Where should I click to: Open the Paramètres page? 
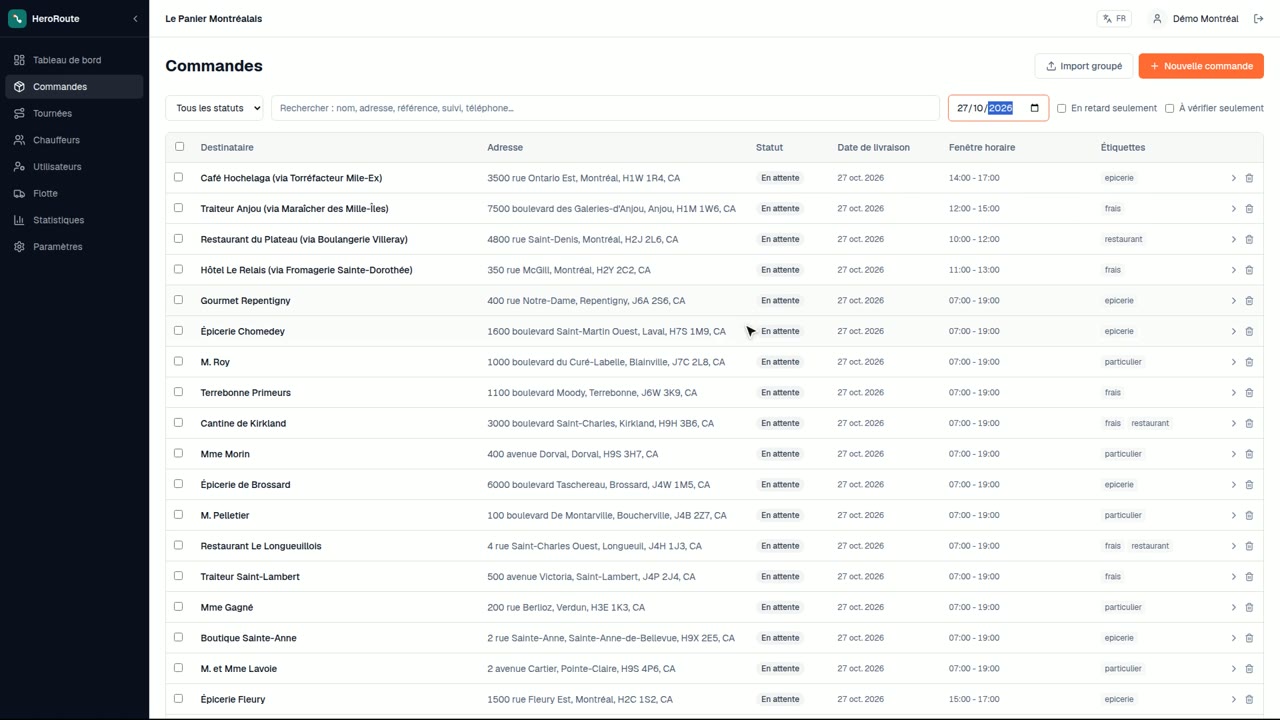[74, 247]
